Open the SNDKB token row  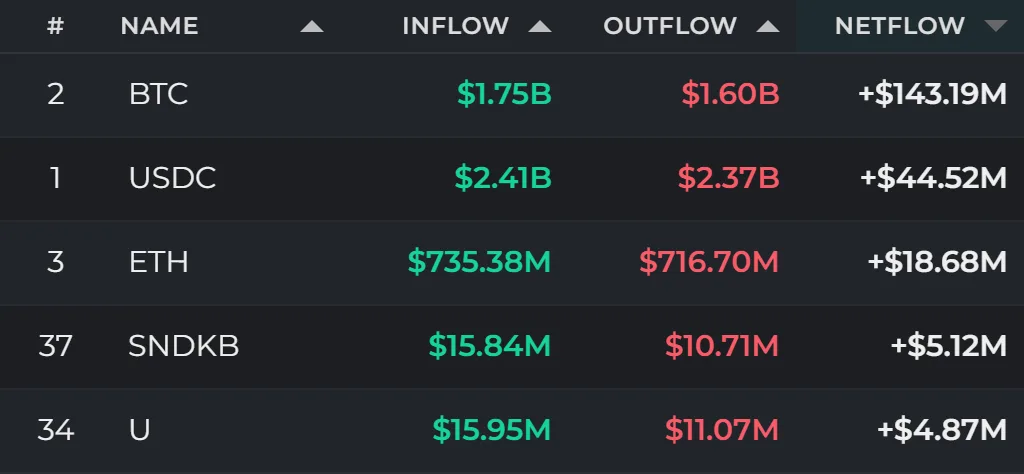click(512, 346)
